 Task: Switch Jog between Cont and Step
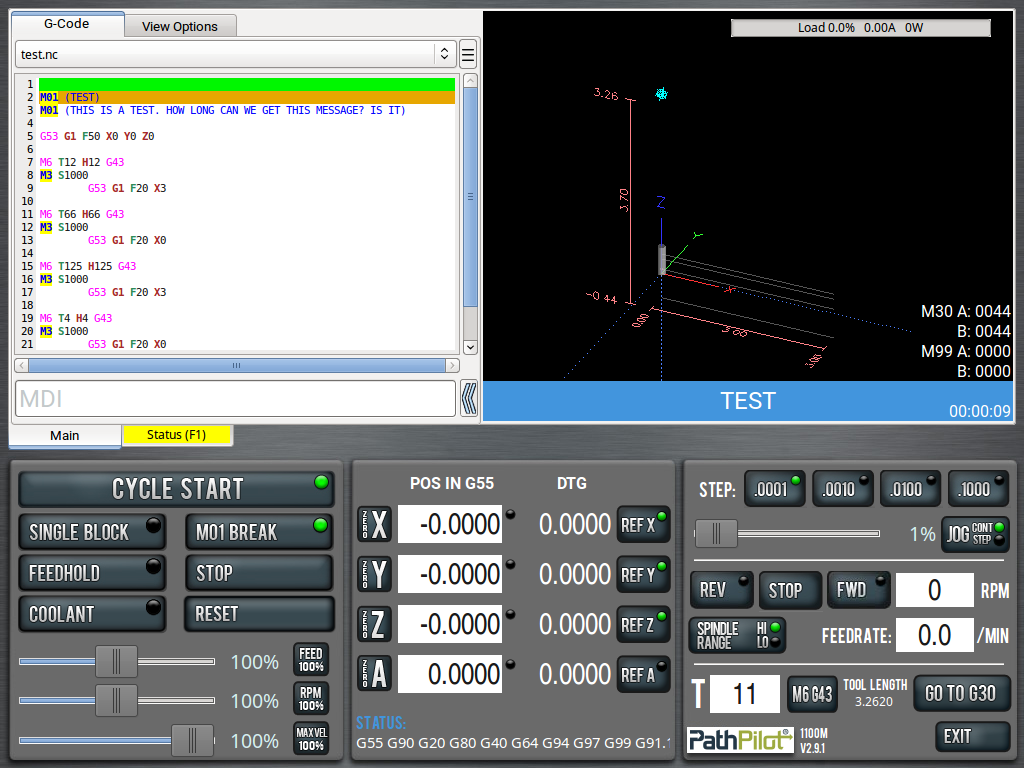(975, 535)
